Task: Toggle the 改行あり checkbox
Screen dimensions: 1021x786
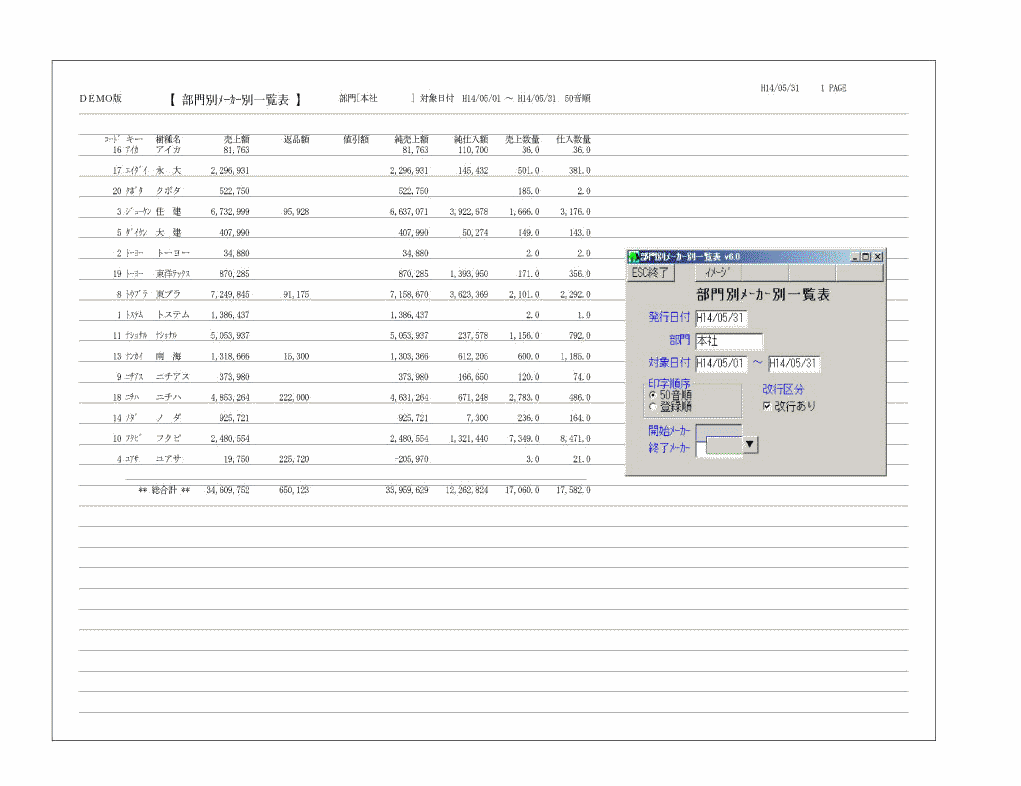Action: 767,406
